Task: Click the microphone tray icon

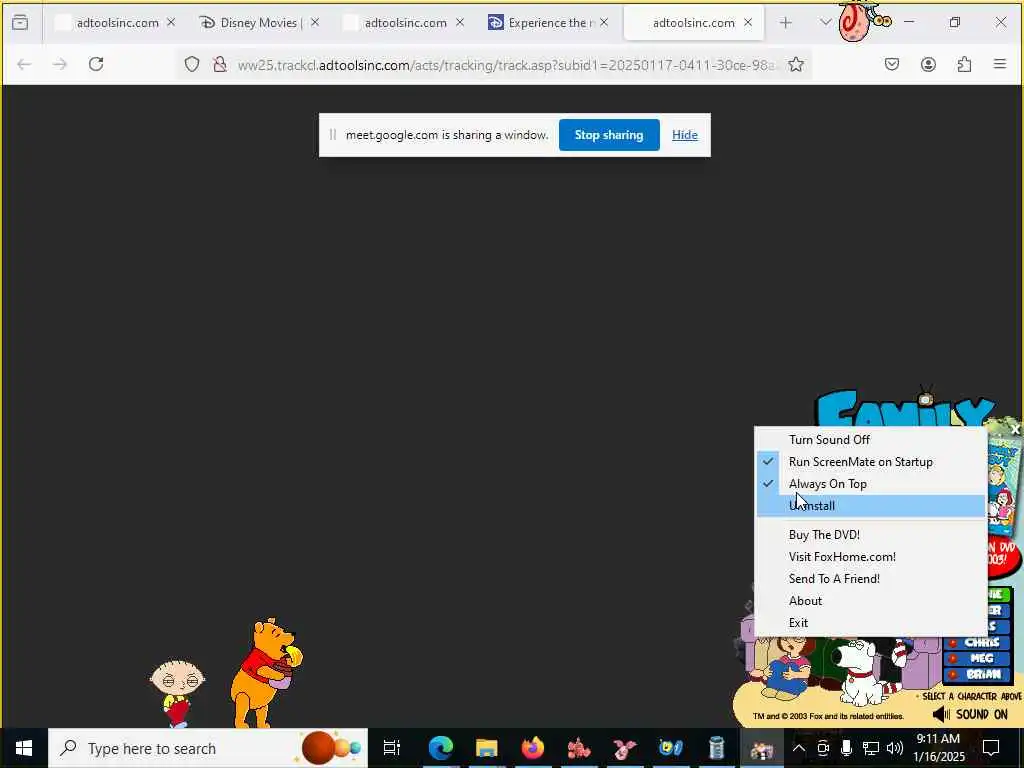Action: coord(846,748)
